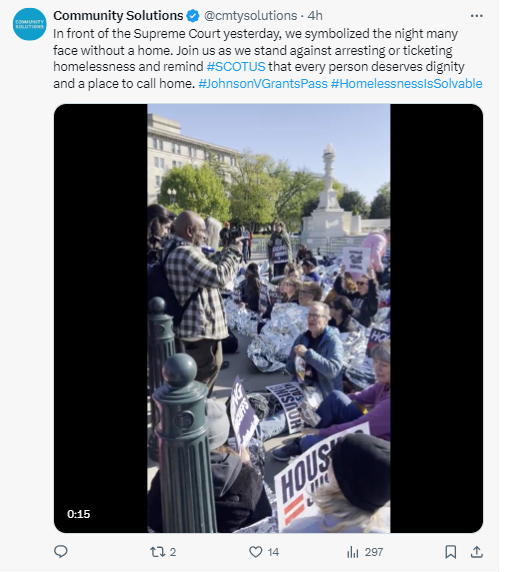Repost this tweet using retweet icon
Screen dimensions: 512x572
157,552
